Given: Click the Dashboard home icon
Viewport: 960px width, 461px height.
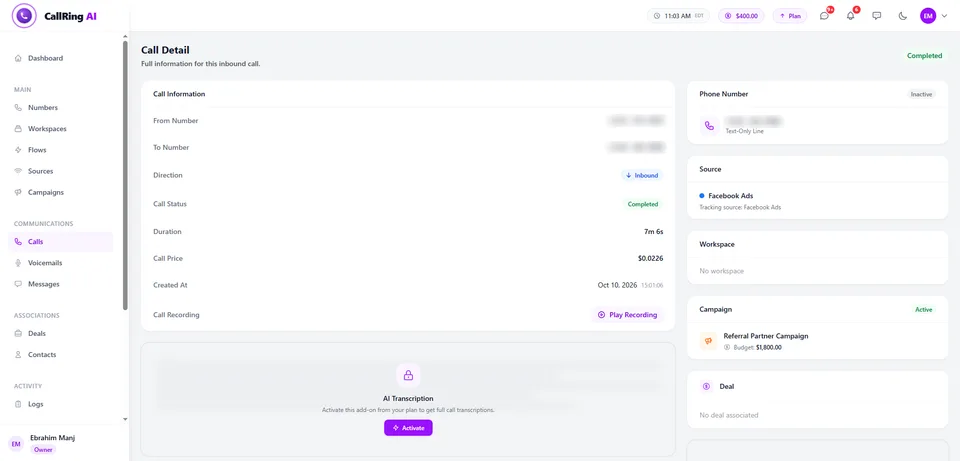Looking at the screenshot, I should 18,58.
